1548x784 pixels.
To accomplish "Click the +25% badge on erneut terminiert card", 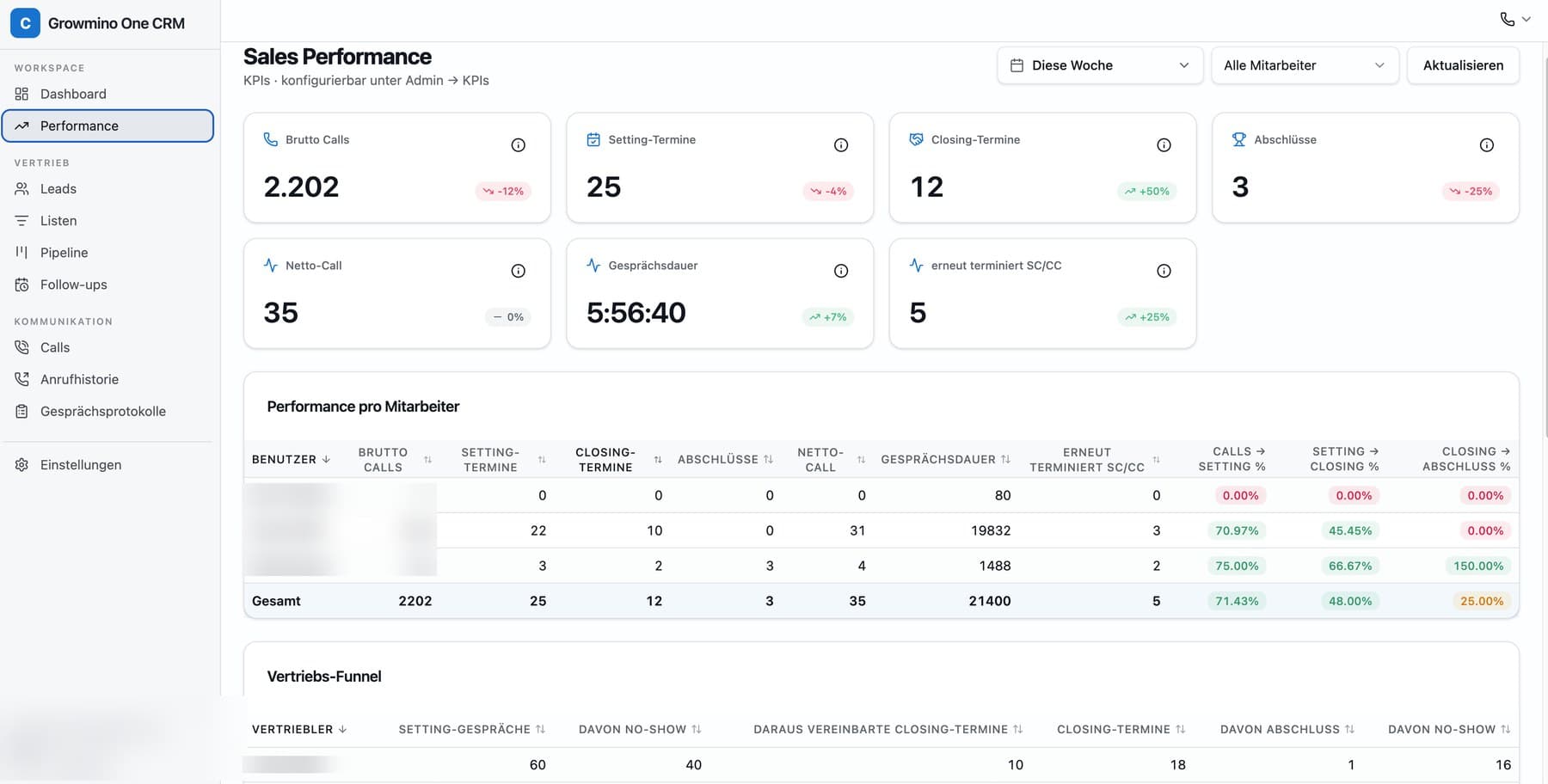I will point(1147,317).
